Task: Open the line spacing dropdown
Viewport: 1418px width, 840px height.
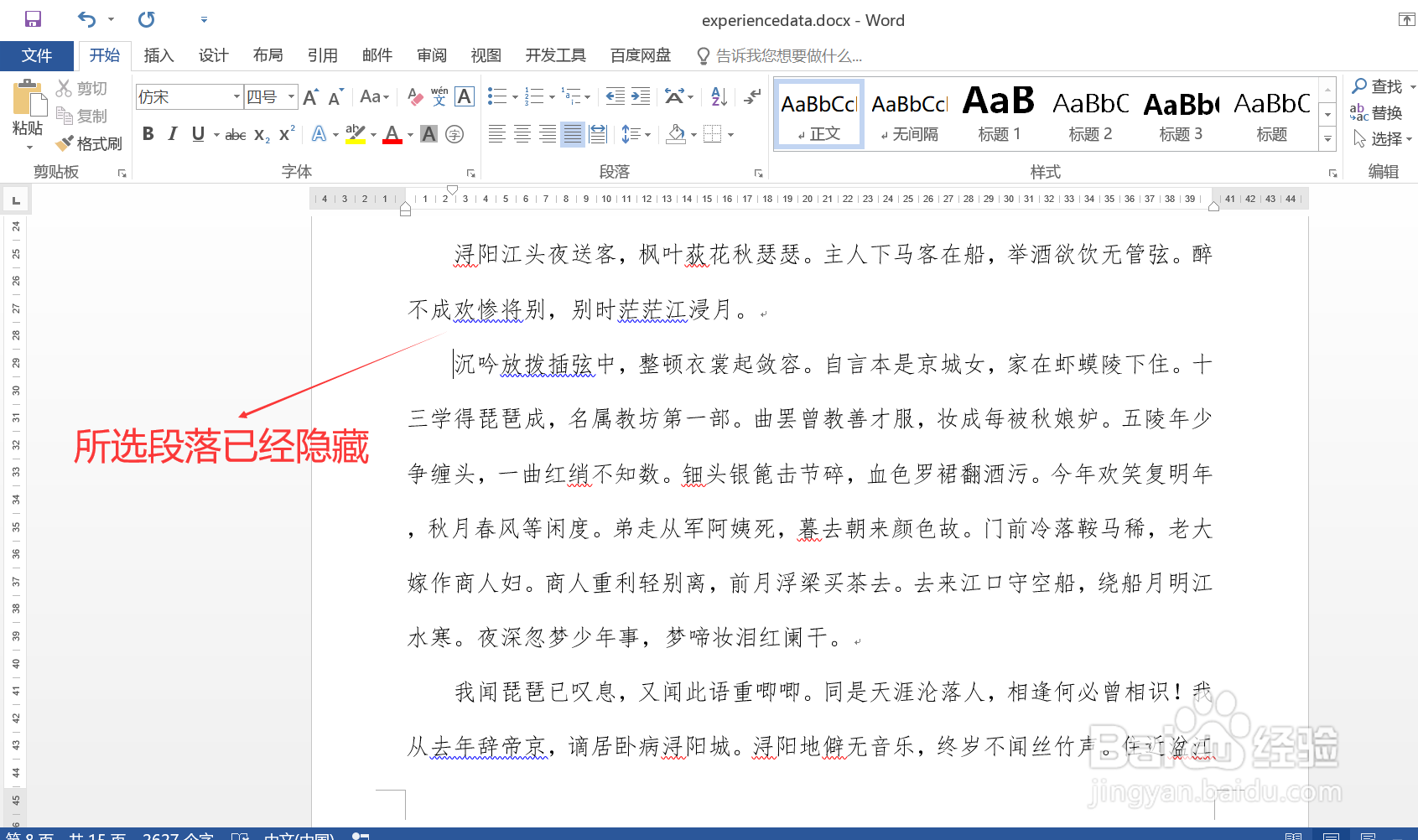Action: tap(636, 134)
